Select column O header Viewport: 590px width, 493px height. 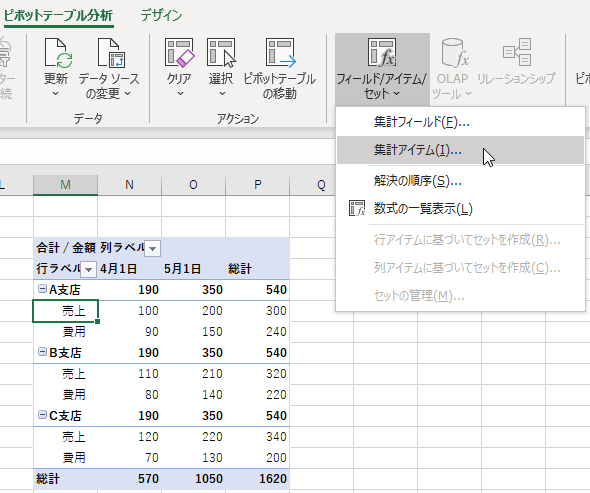(193, 185)
